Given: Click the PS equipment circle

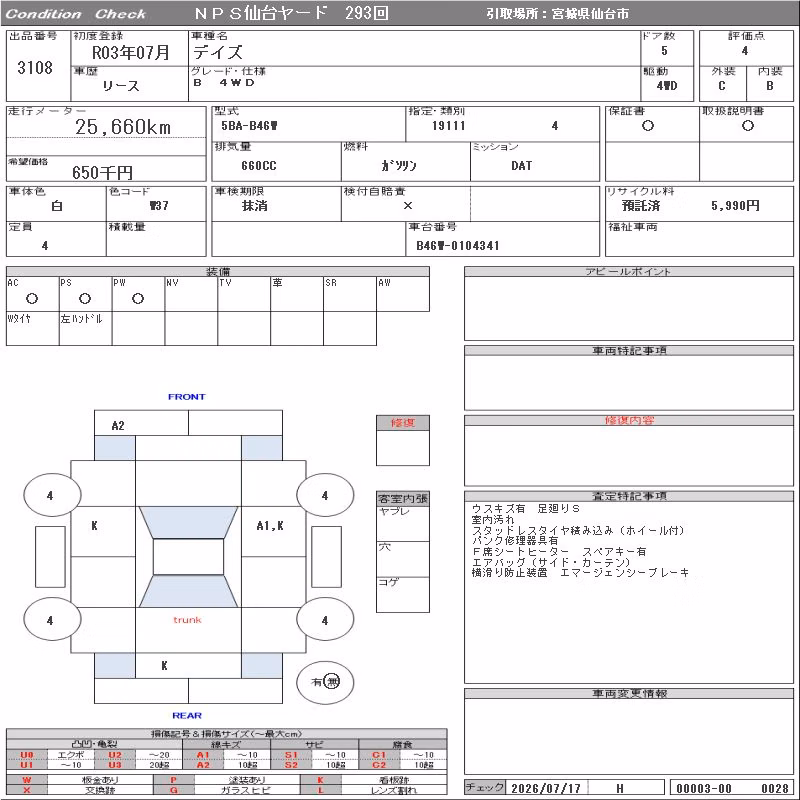Looking at the screenshot, I should pyautogui.click(x=85, y=298).
